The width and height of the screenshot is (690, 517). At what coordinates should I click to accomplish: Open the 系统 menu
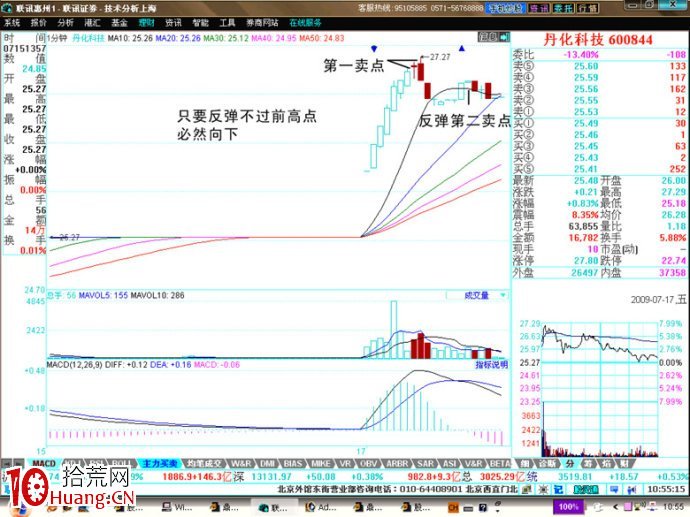(x=12, y=23)
